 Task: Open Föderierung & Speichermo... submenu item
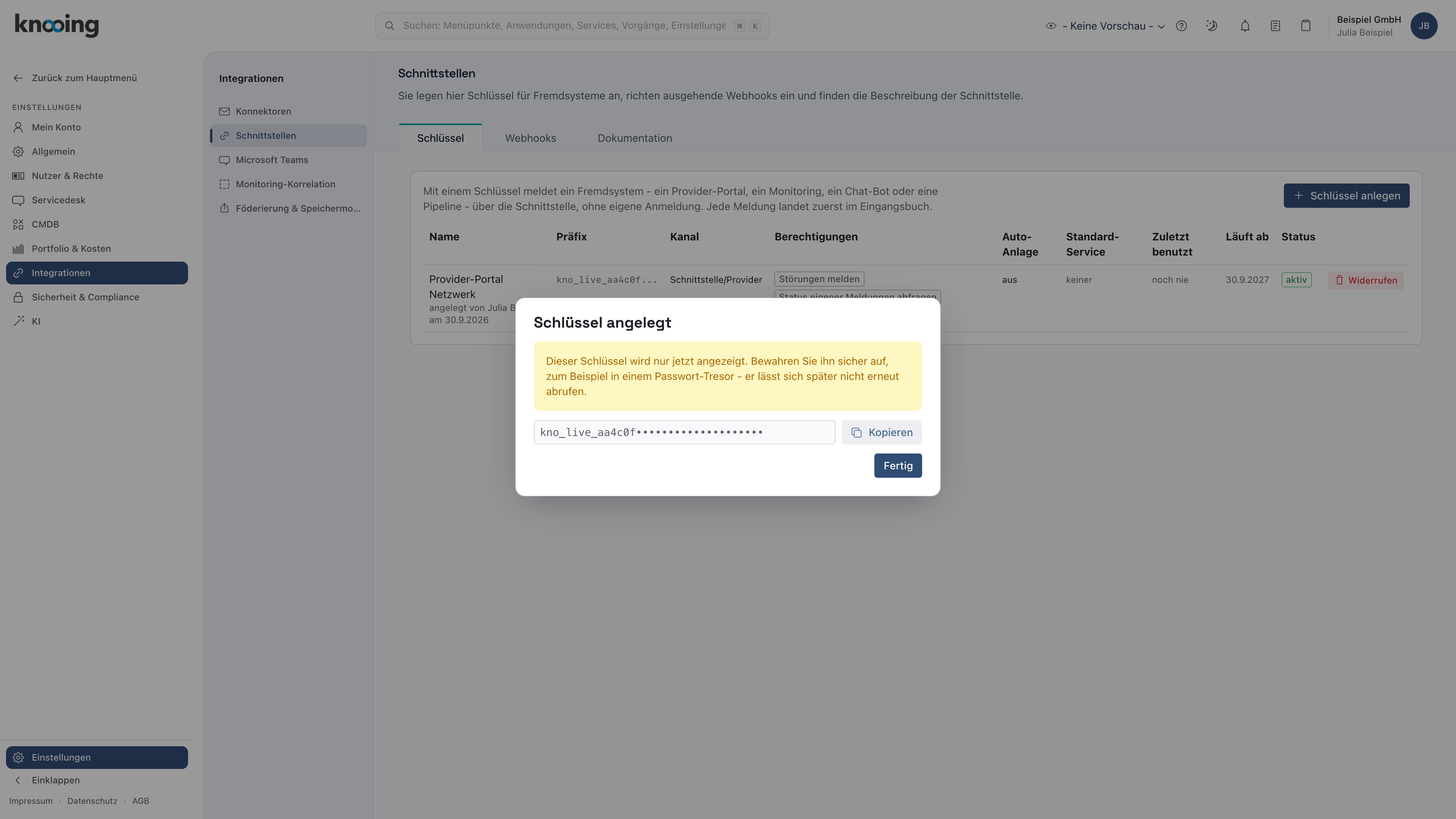tap(288, 209)
